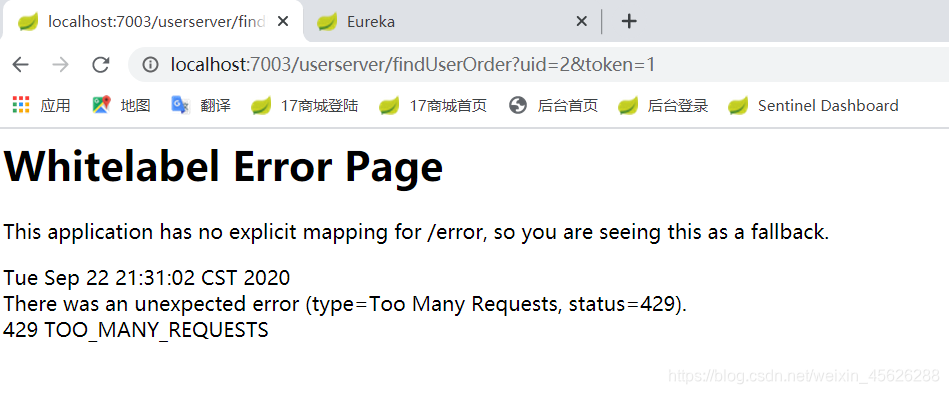Click the 'unexpected error' status=429 line
The width and height of the screenshot is (949, 394).
[x=345, y=304]
